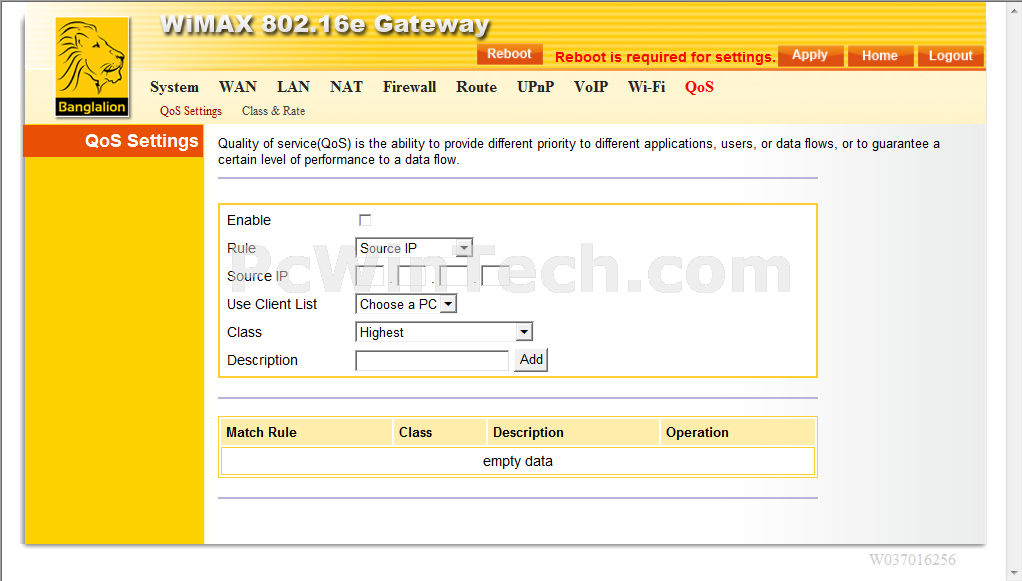Open the Class dropdown set to Highest
Image resolution: width=1022 pixels, height=581 pixels.
[x=444, y=332]
